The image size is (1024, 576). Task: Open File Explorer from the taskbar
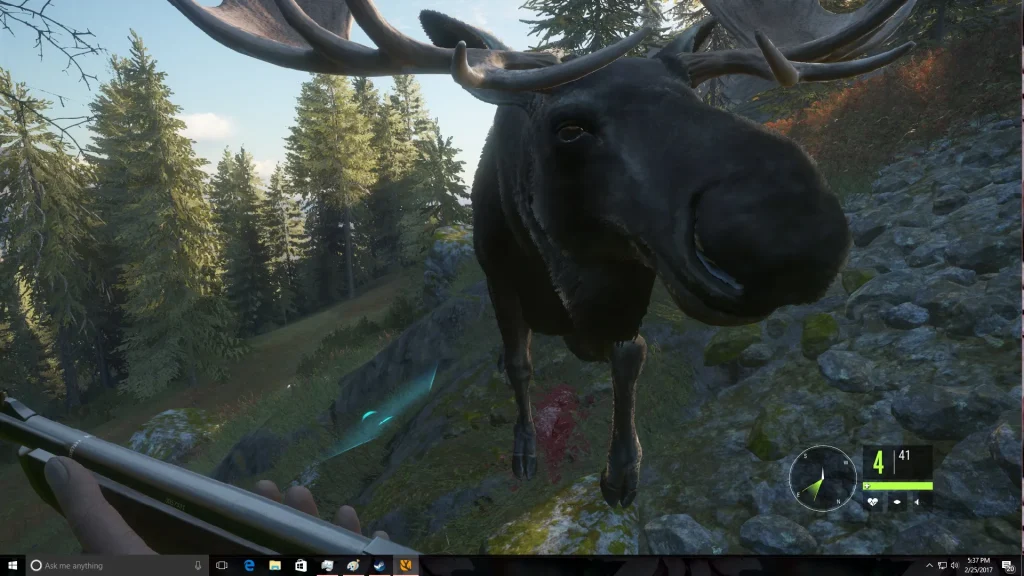coord(275,566)
